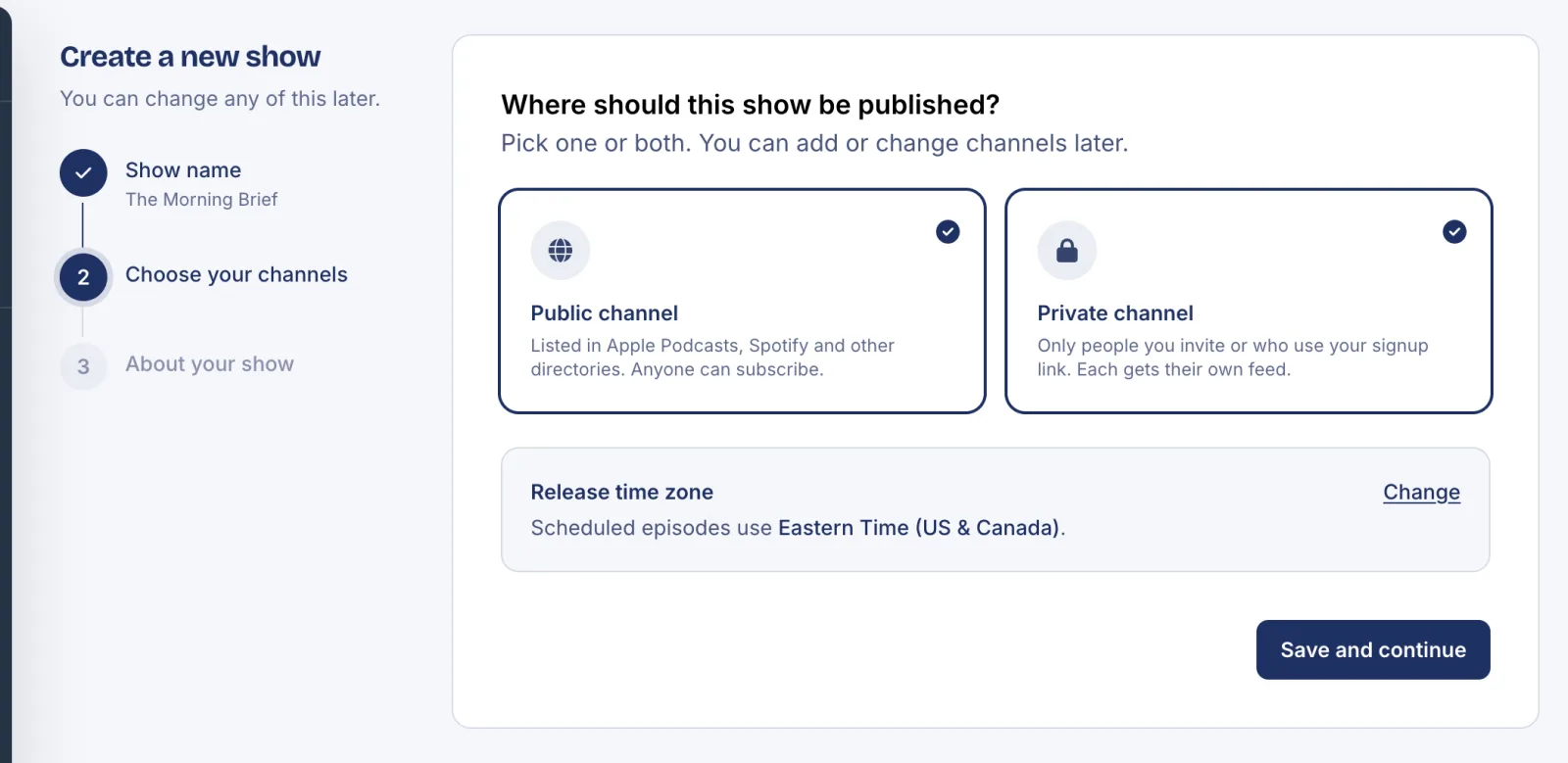The image size is (1568, 763).
Task: Click the Create a new show heading
Action: [190, 57]
